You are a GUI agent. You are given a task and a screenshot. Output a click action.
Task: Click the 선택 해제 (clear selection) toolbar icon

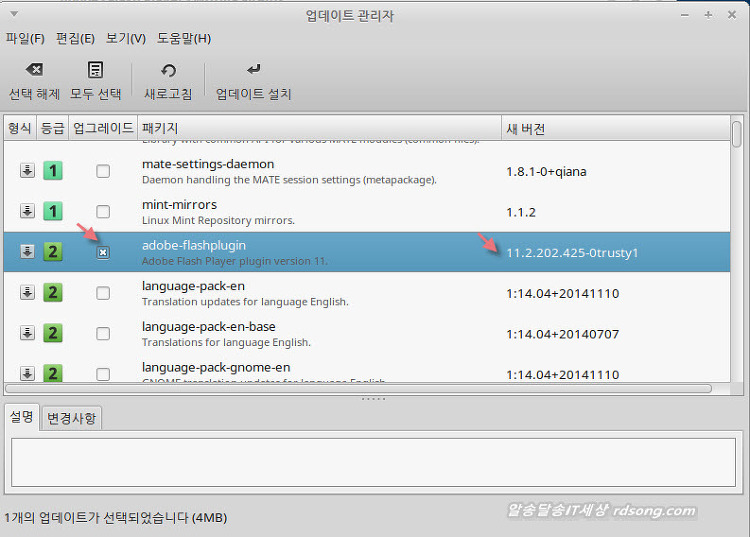pos(34,71)
